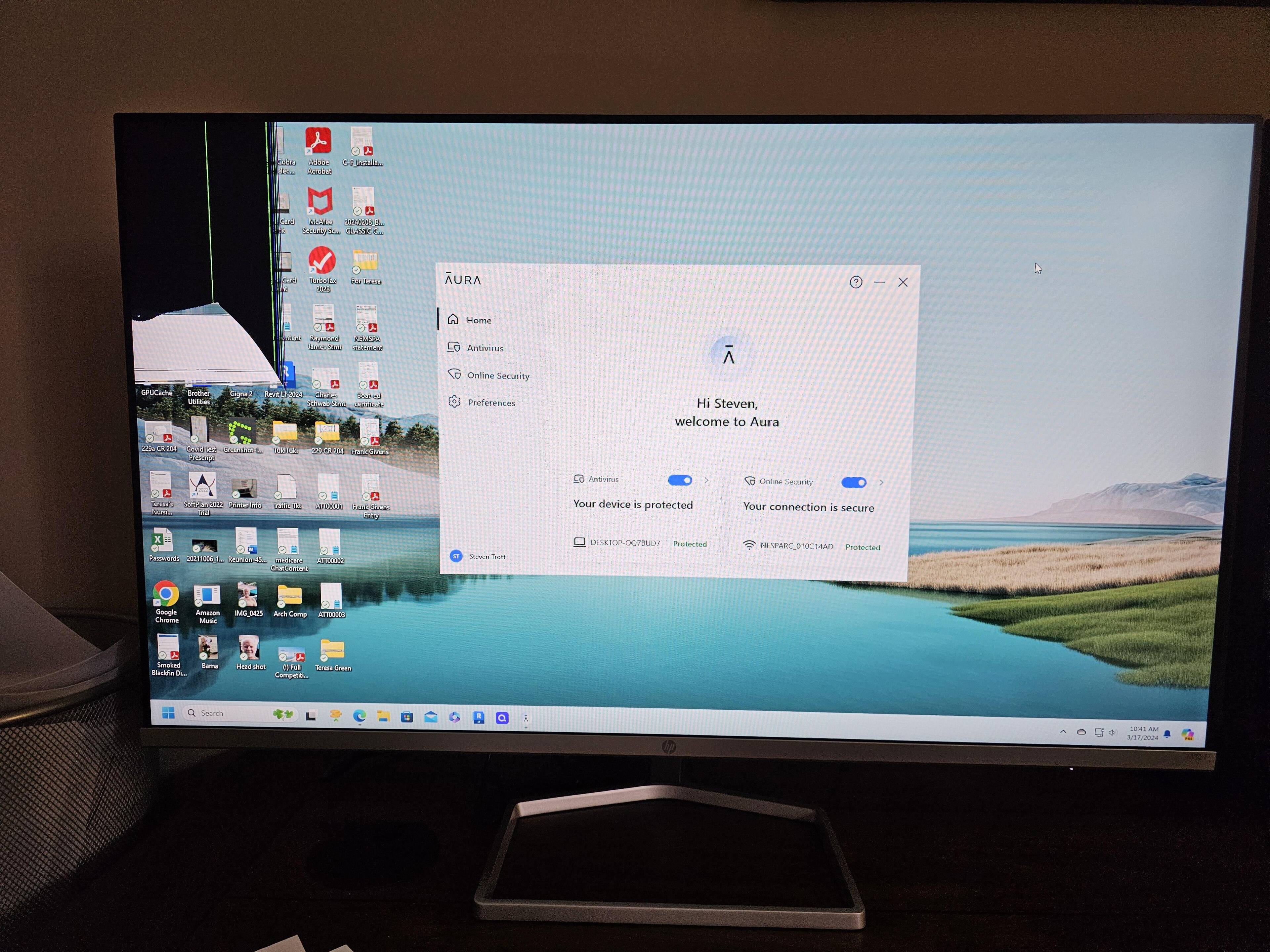Expand Antivirus card chevron arrow
The image size is (1270, 952).
point(706,480)
